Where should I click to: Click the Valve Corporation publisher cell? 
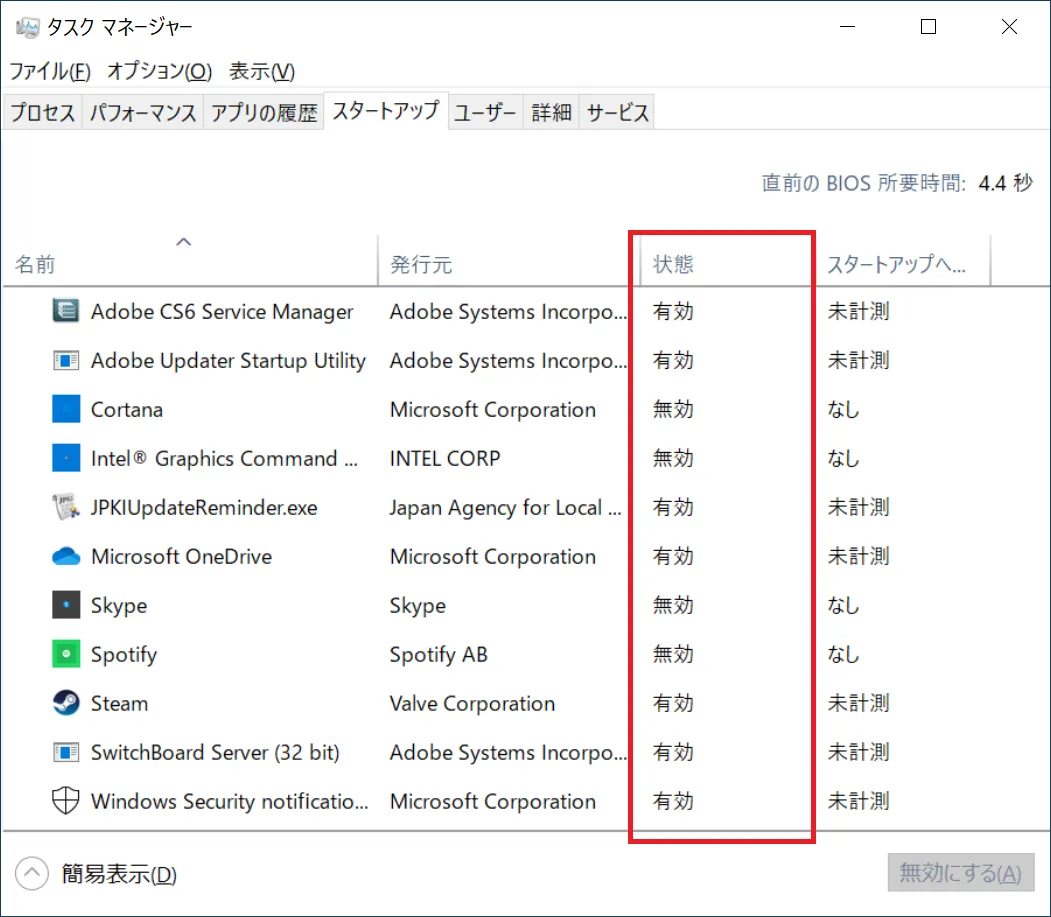click(473, 704)
